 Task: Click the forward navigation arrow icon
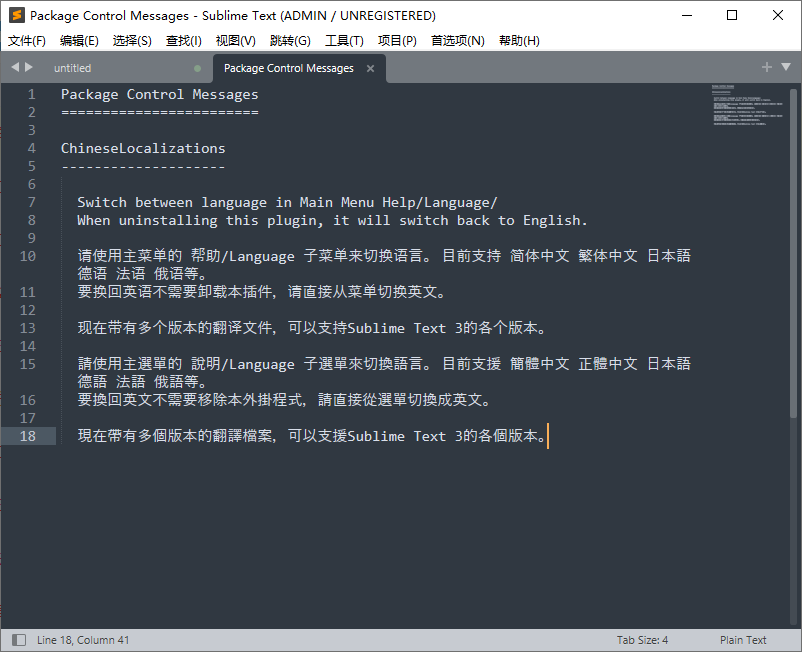[x=29, y=67]
